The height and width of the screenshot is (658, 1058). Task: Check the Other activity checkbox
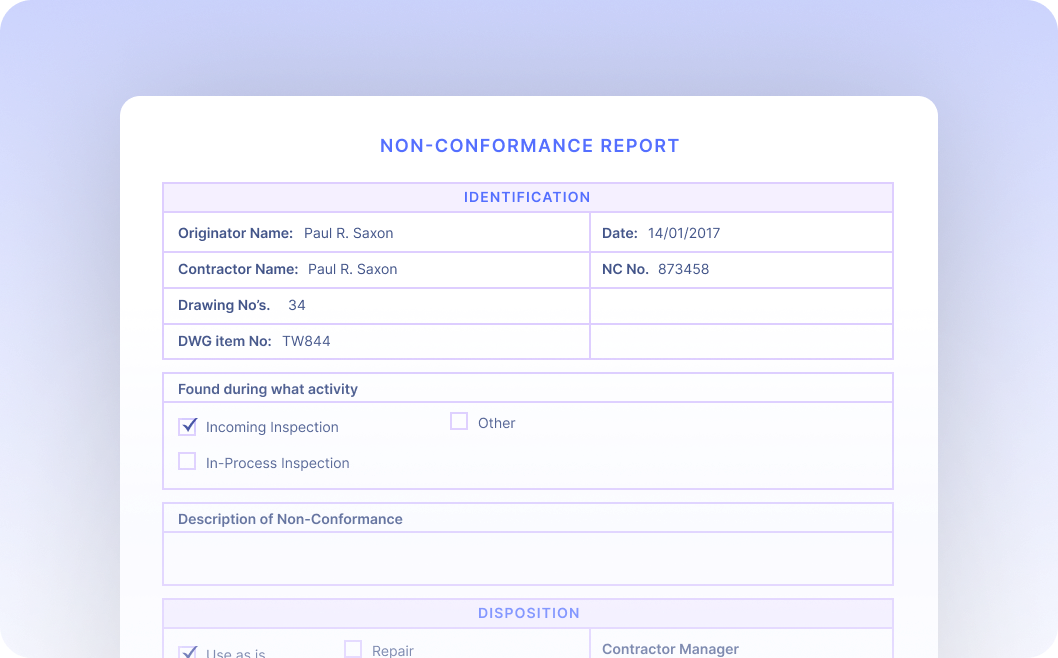click(459, 422)
